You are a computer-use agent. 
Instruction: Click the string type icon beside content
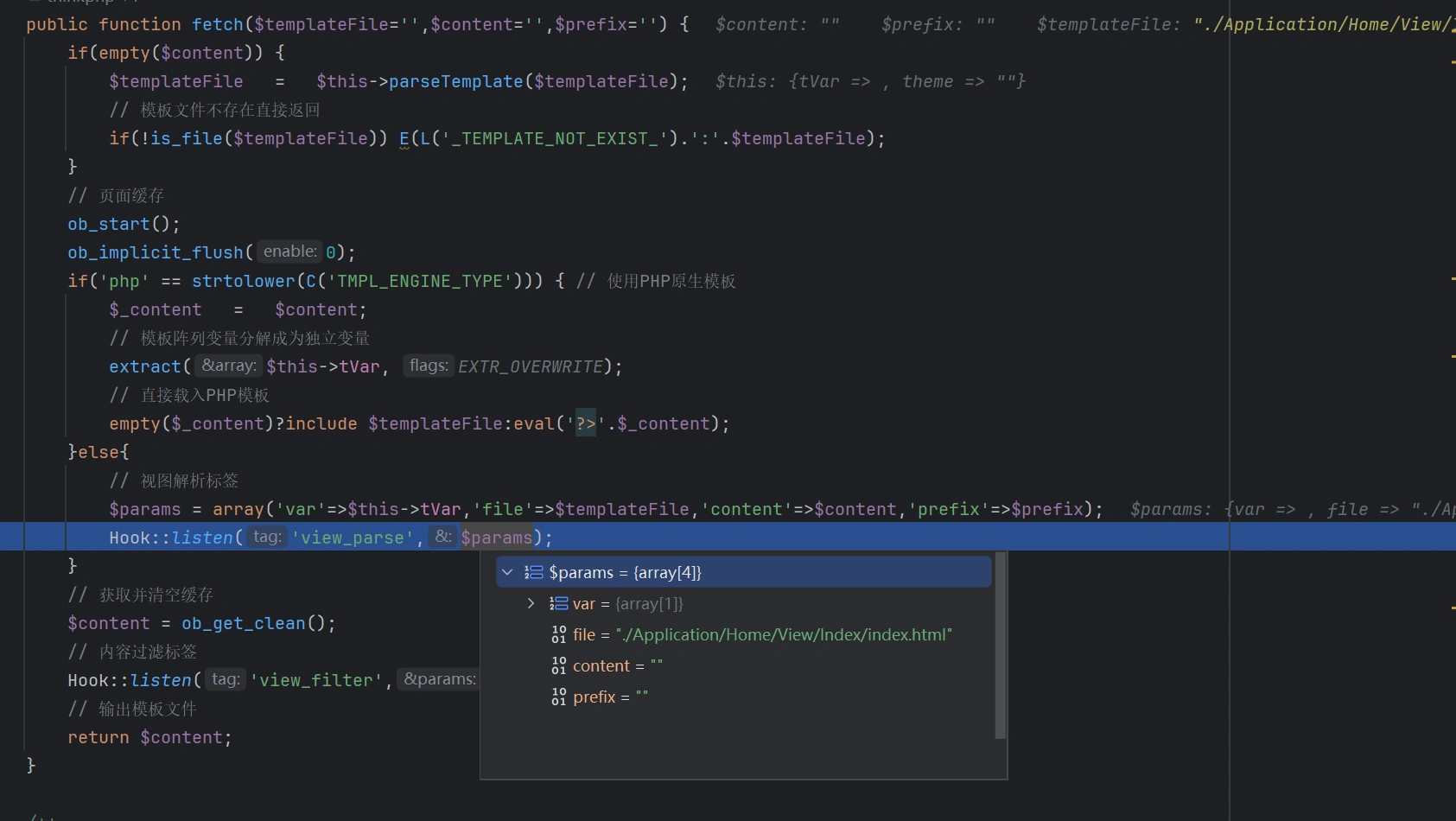coord(558,665)
